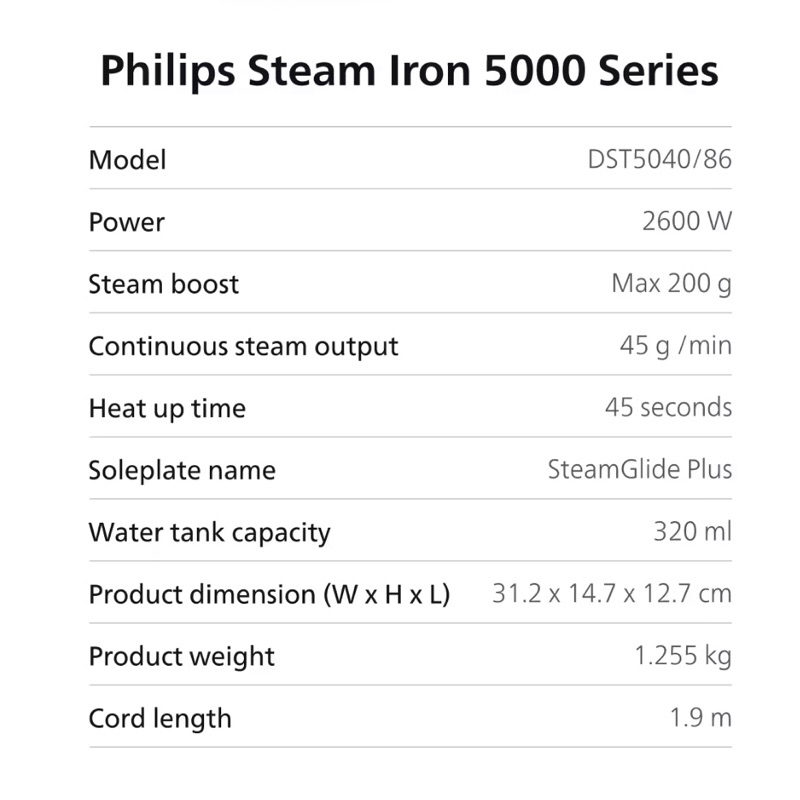Click the Soleplate name label
800x800 pixels.
coord(181,470)
